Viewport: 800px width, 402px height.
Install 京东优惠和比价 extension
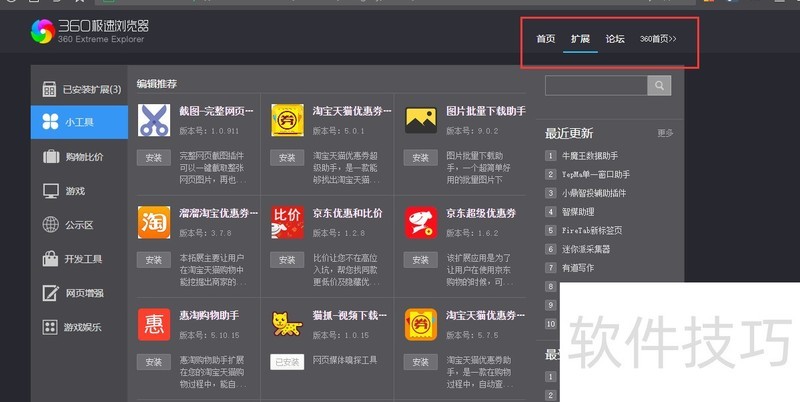[x=287, y=260]
